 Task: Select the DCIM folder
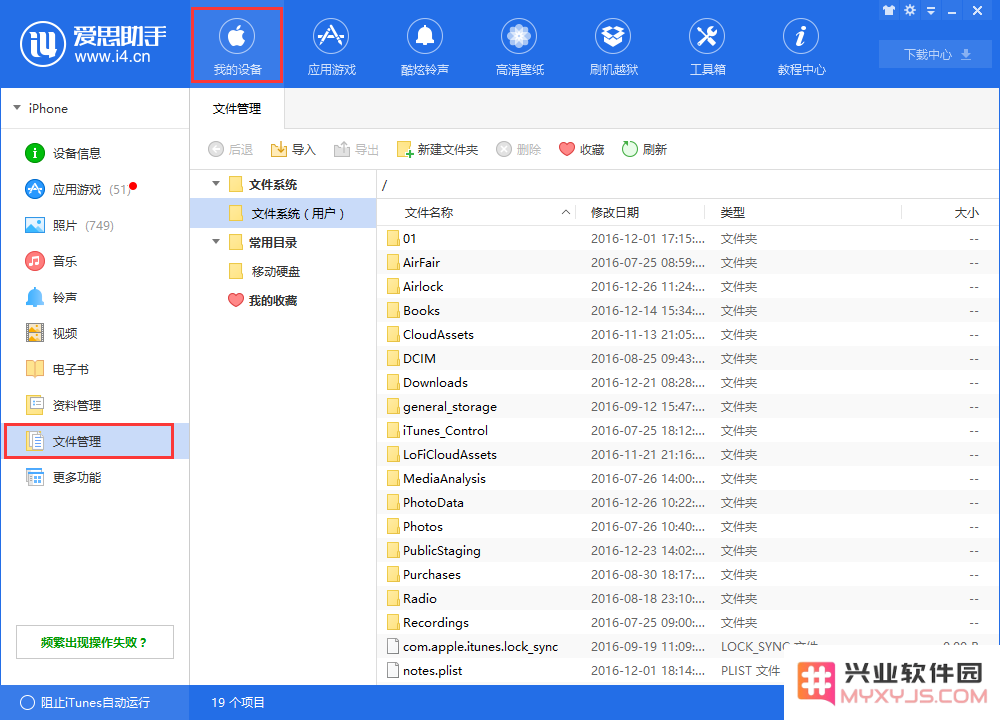tap(686, 358)
